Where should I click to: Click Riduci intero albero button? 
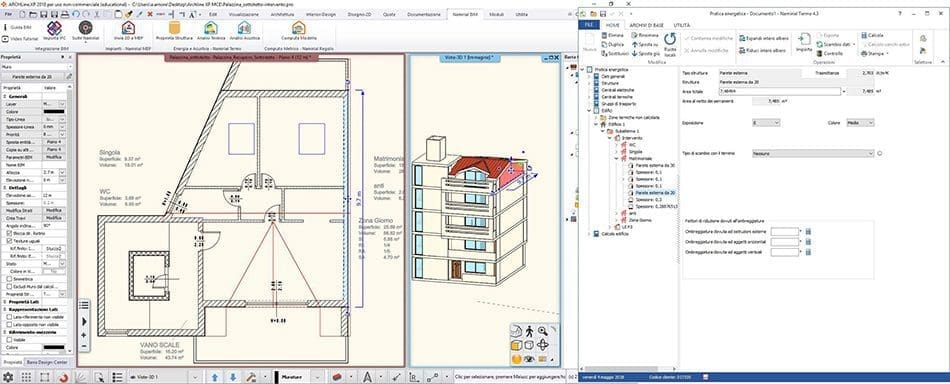point(762,51)
